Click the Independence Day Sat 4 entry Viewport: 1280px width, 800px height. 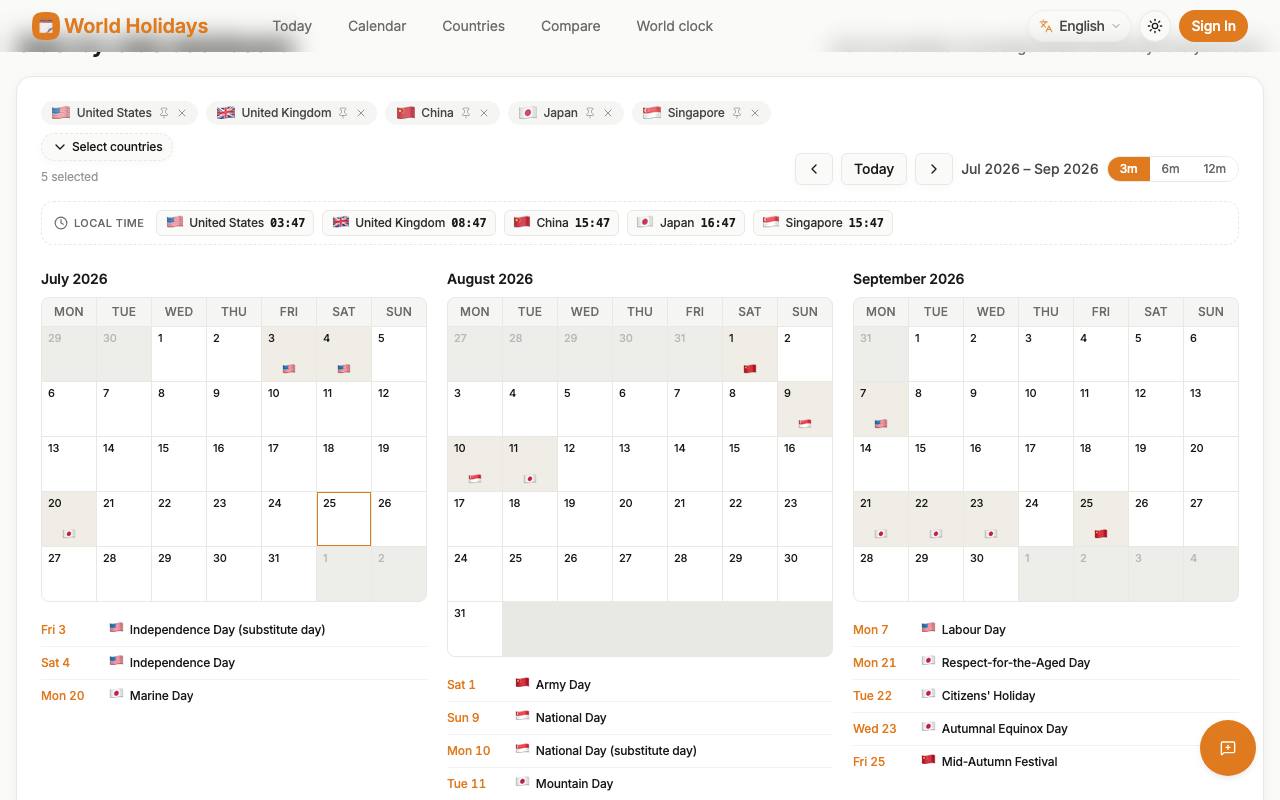[x=234, y=663]
